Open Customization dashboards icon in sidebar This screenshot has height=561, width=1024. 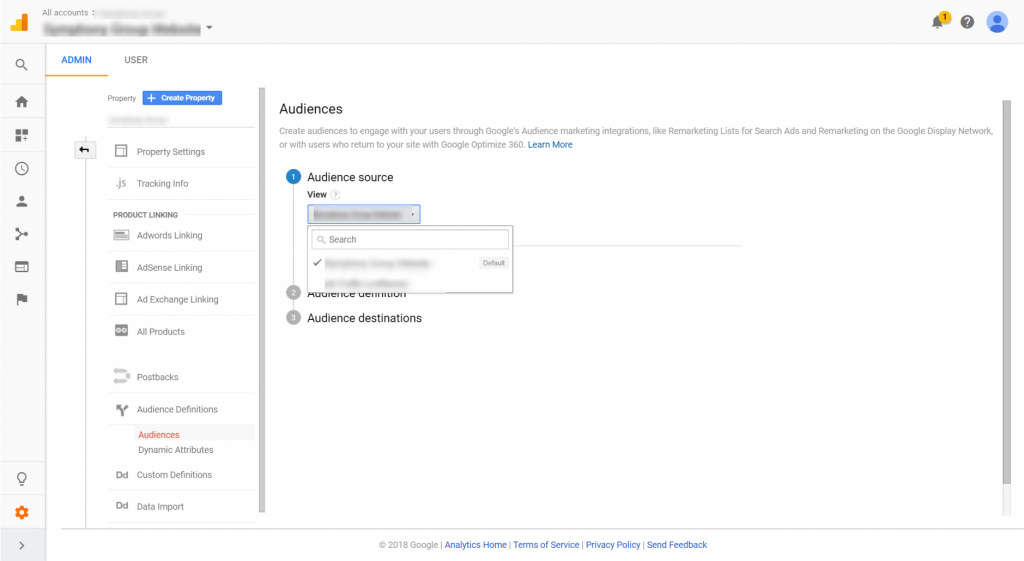(x=21, y=135)
